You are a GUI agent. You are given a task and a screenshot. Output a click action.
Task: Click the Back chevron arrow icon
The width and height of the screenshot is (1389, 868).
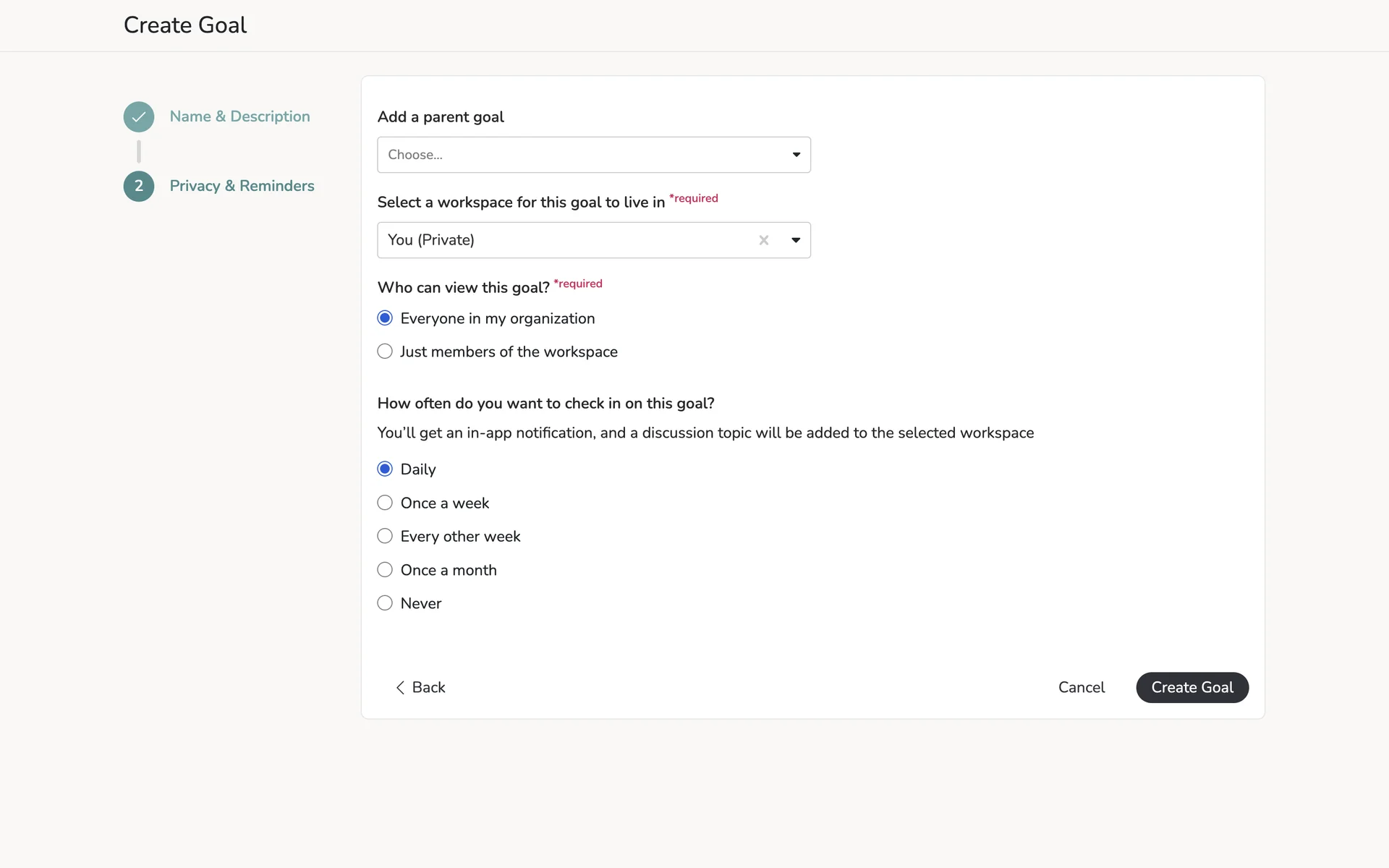point(400,687)
